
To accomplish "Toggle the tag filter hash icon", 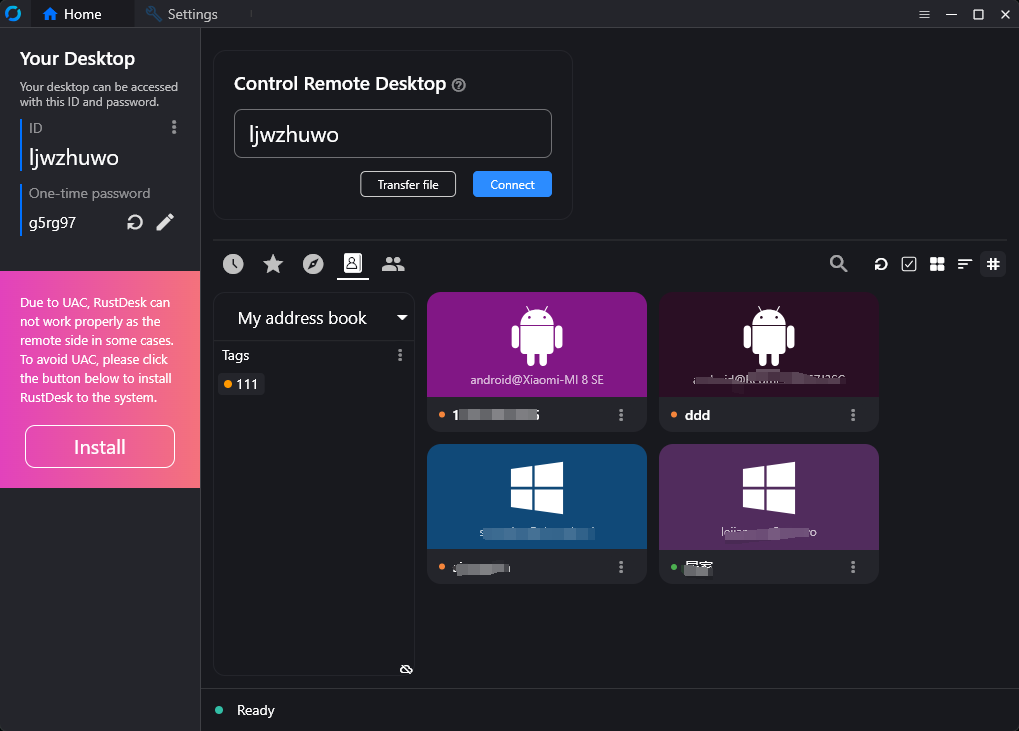I will (x=993, y=264).
